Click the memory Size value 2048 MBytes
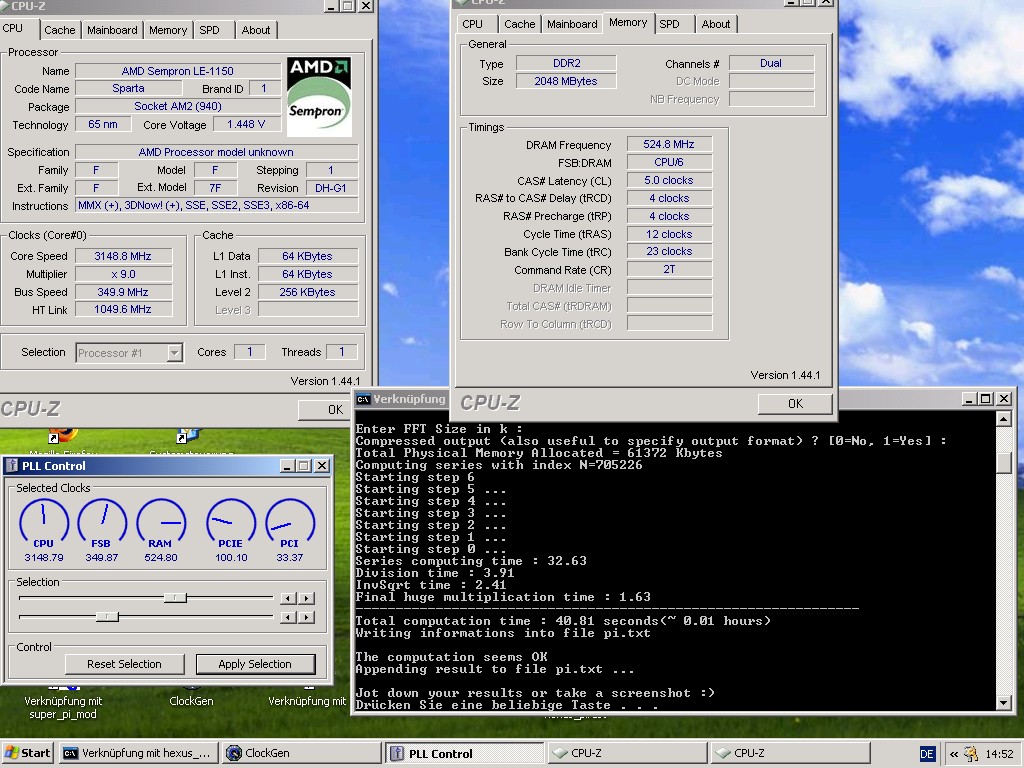Screen dimensions: 1024x768 click(x=566, y=81)
